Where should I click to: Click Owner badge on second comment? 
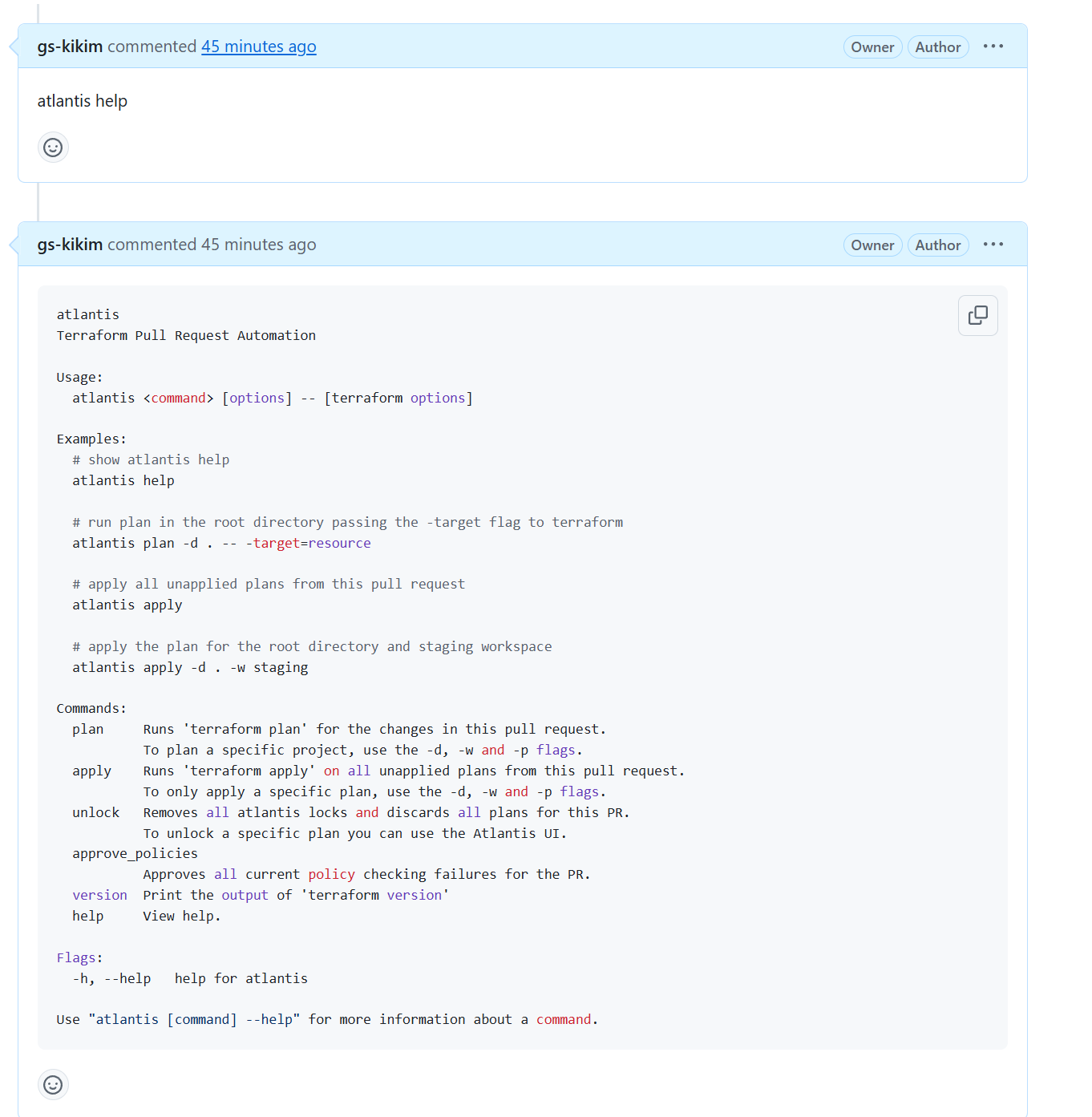click(872, 245)
